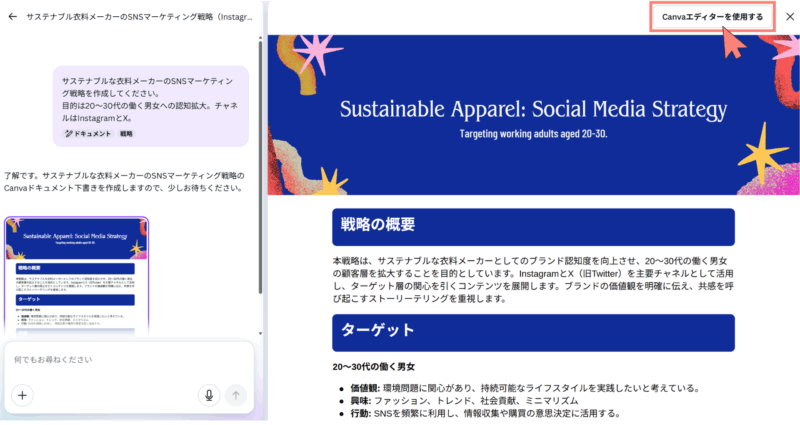Click the Sustainable Apparel banner title
The width and height of the screenshot is (800, 425).
click(533, 108)
